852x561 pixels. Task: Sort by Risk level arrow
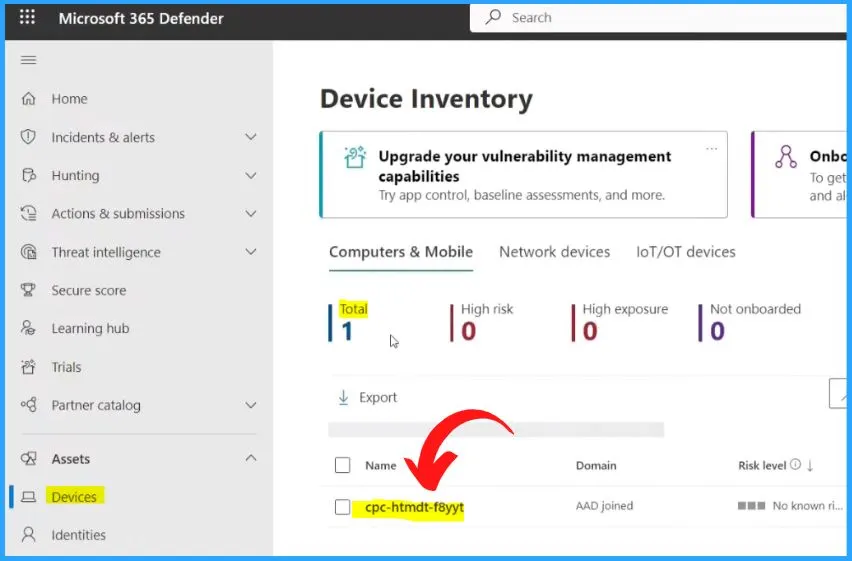tap(810, 465)
